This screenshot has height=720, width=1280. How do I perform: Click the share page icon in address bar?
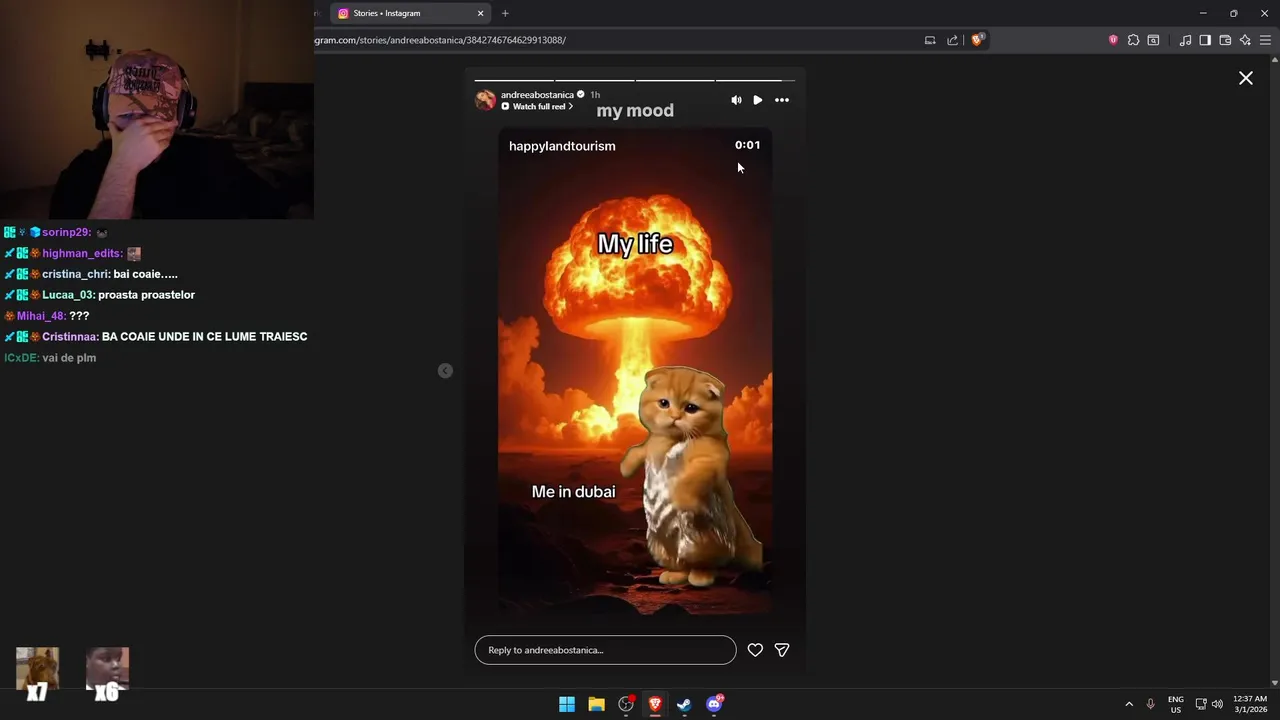click(x=952, y=40)
